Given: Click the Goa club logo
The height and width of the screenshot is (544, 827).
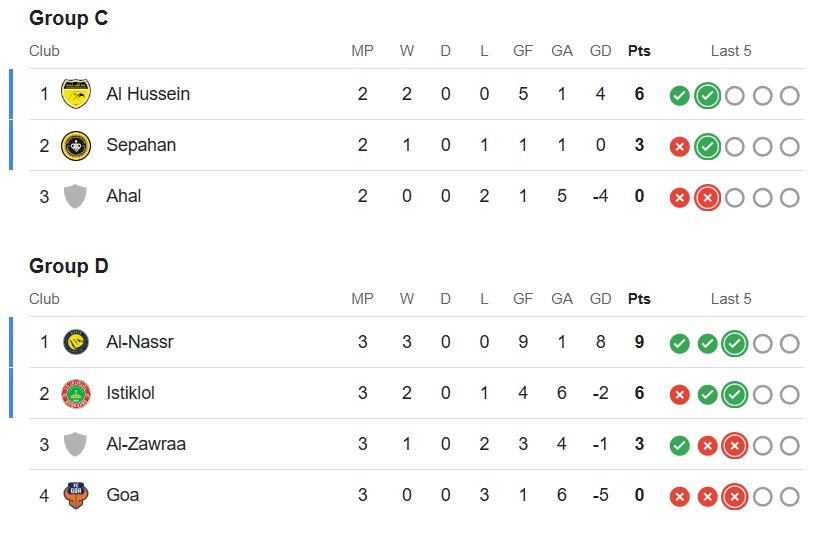Looking at the screenshot, I should [76, 495].
